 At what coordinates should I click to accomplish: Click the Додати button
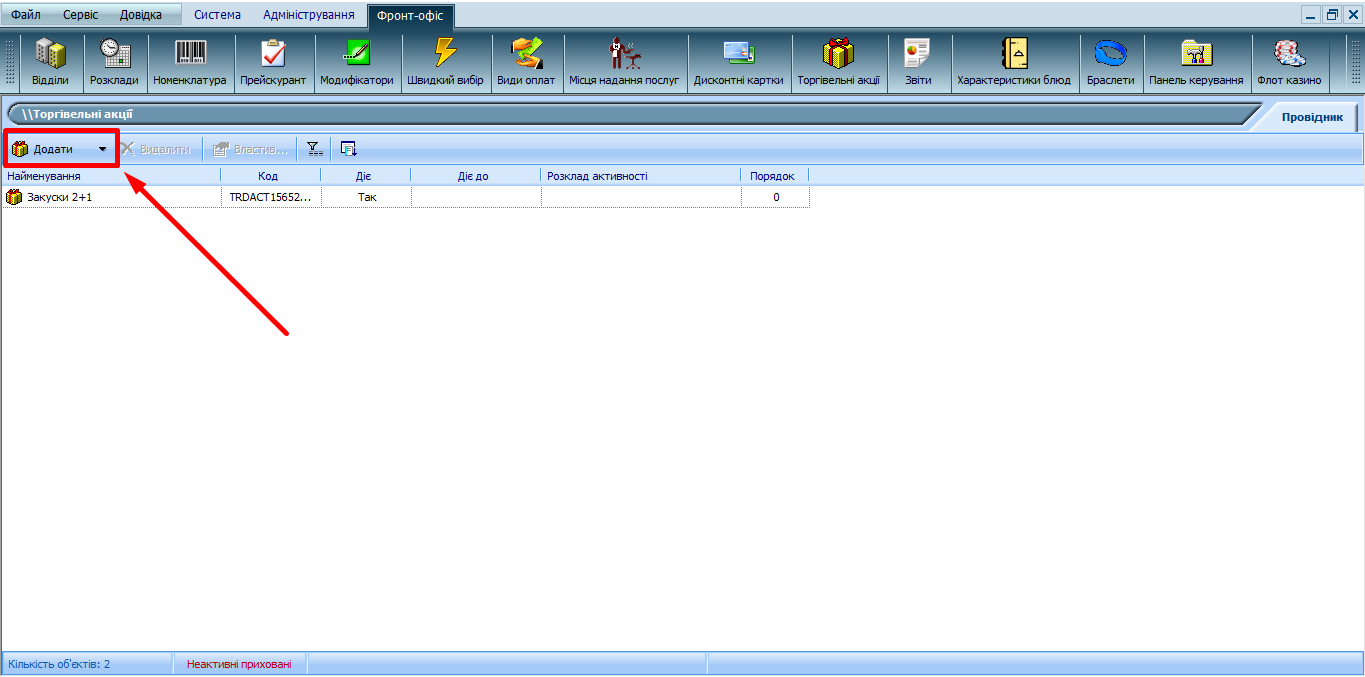tap(50, 149)
